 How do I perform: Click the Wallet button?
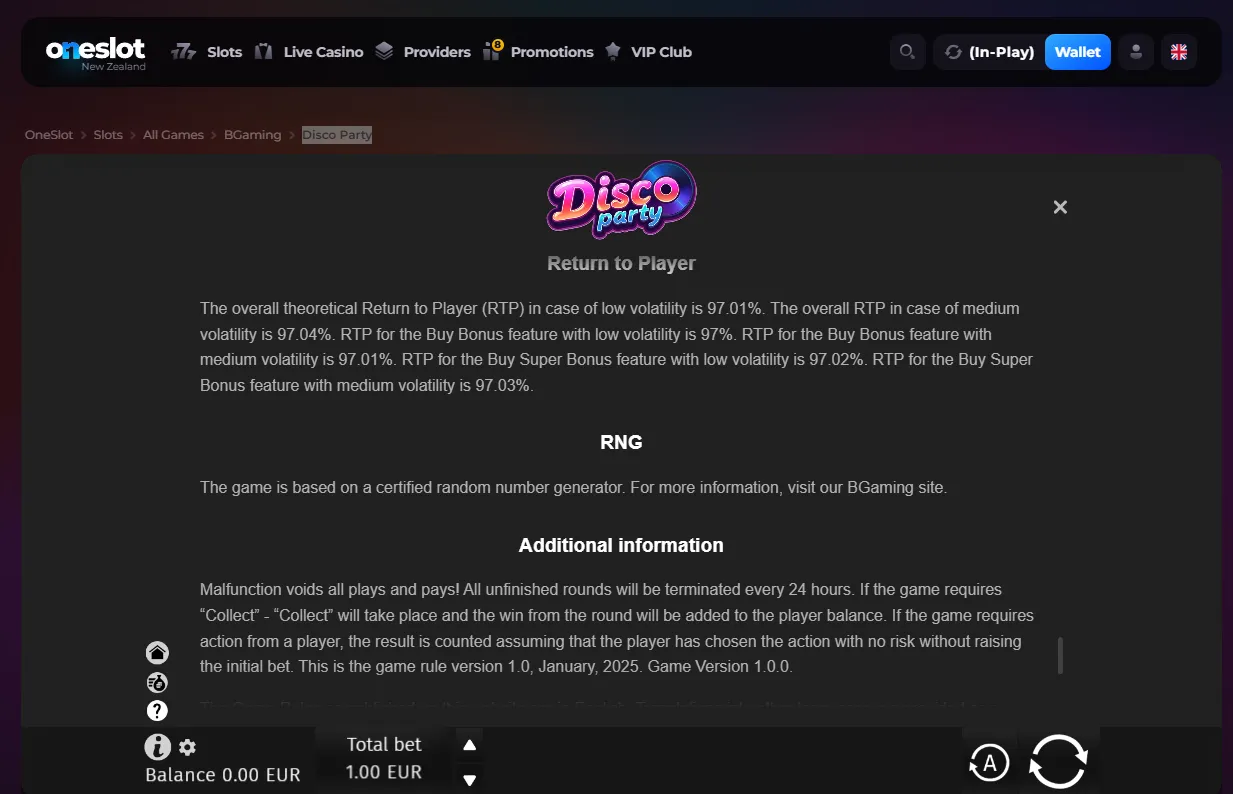(1078, 52)
